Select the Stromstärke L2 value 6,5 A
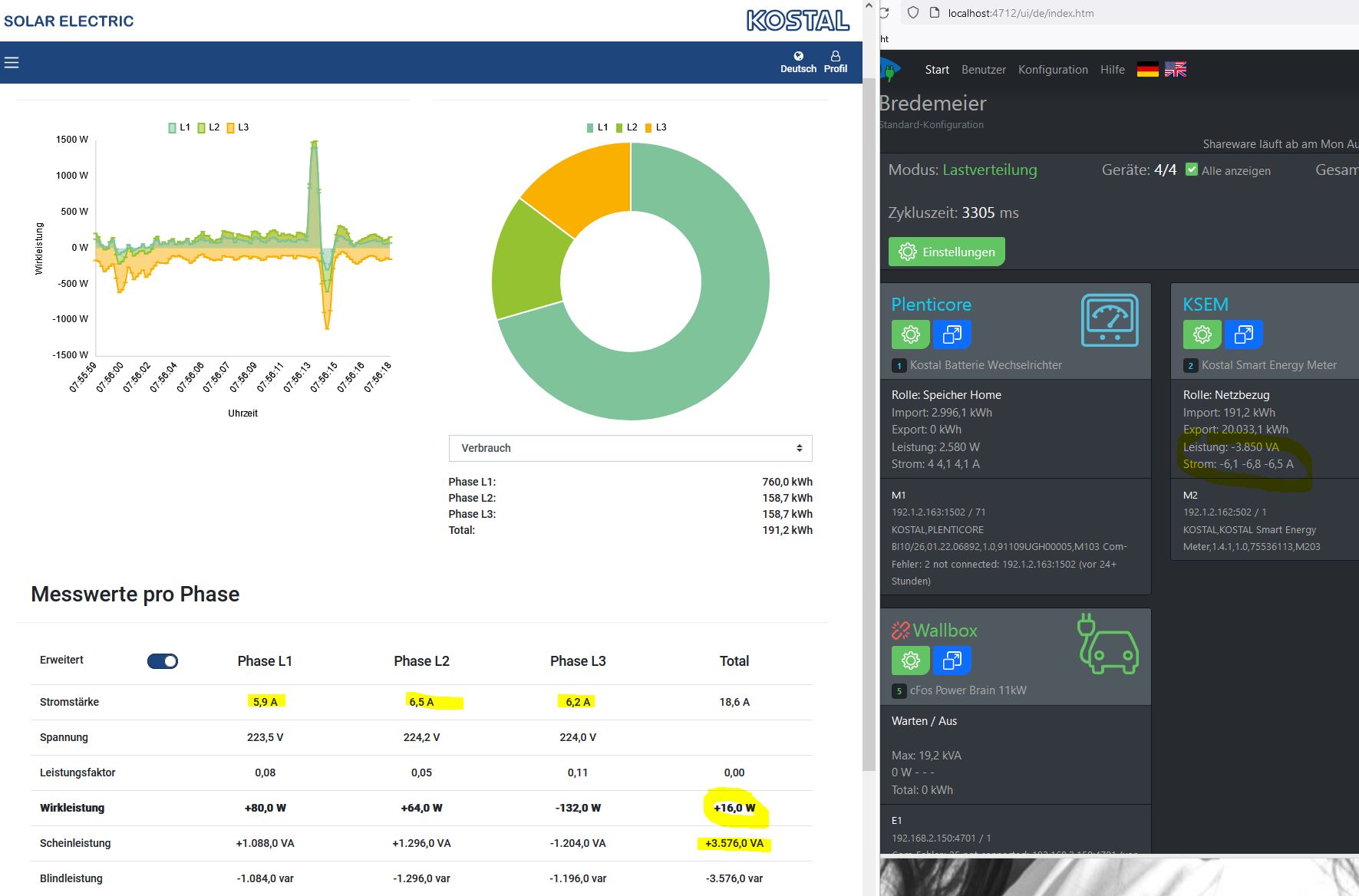Screen dimensions: 1359x896 421,702
